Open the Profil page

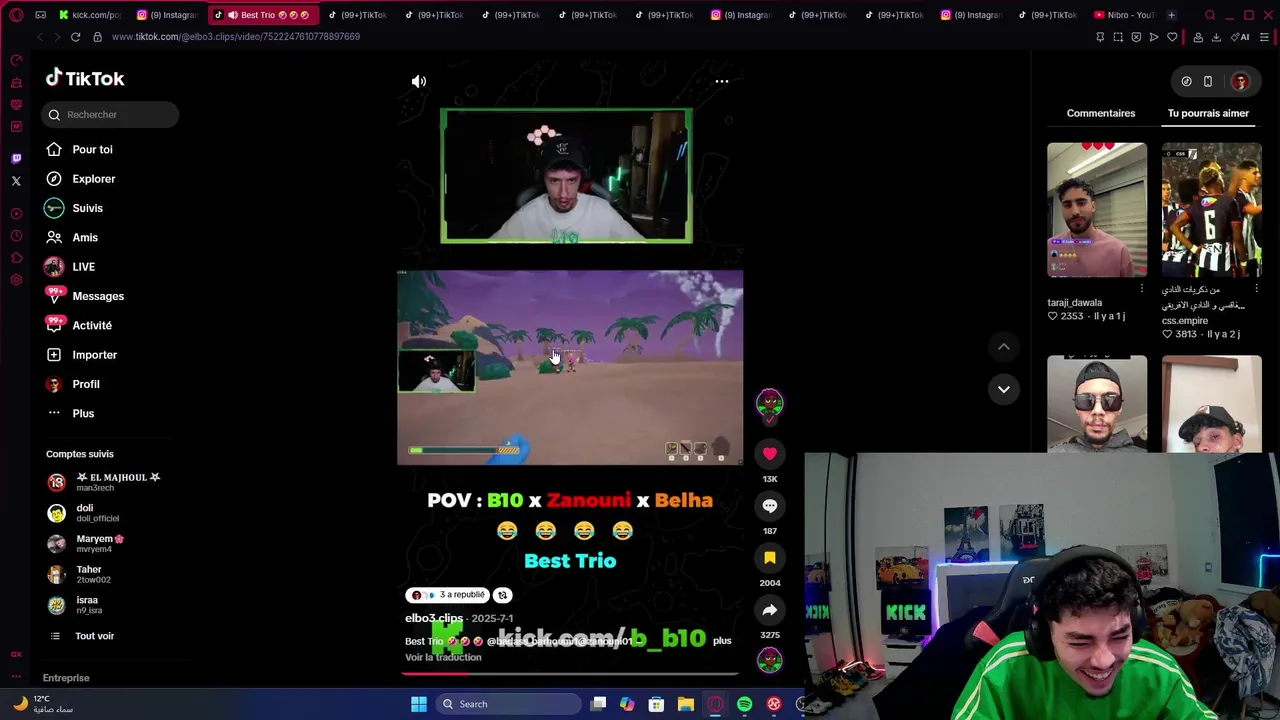85,384
